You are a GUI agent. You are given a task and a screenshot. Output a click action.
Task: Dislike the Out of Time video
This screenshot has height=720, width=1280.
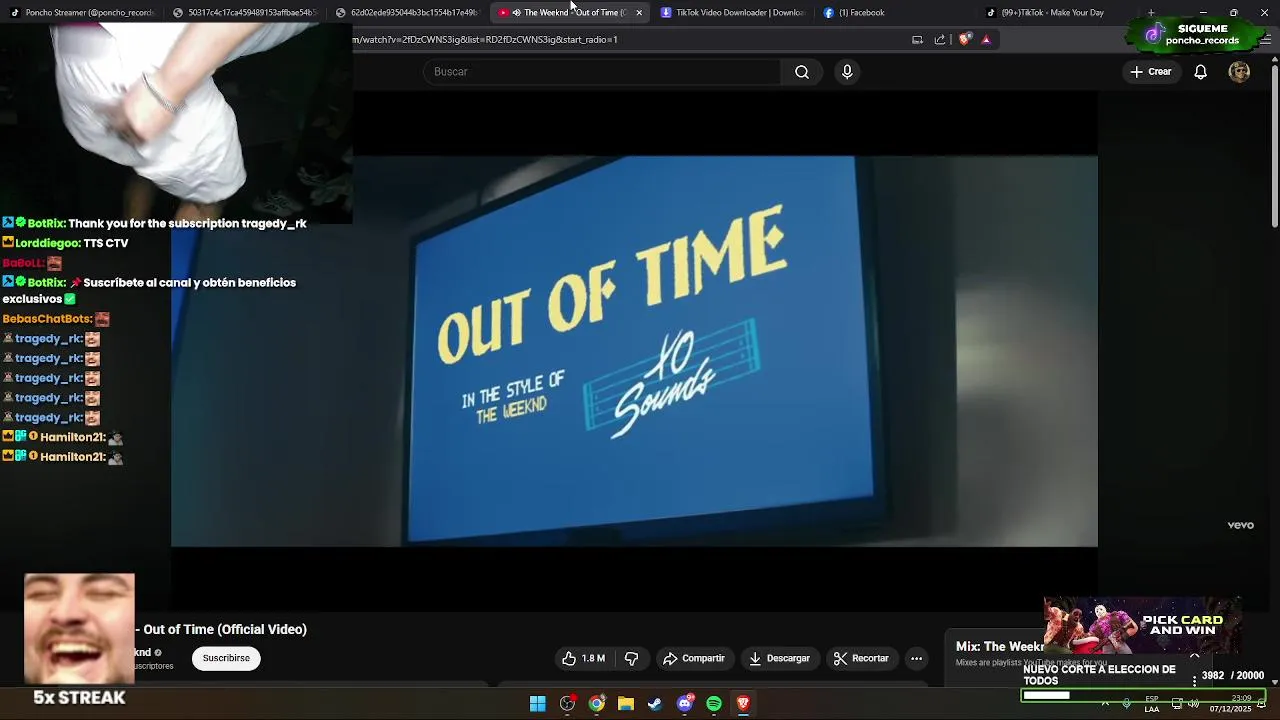tap(631, 658)
